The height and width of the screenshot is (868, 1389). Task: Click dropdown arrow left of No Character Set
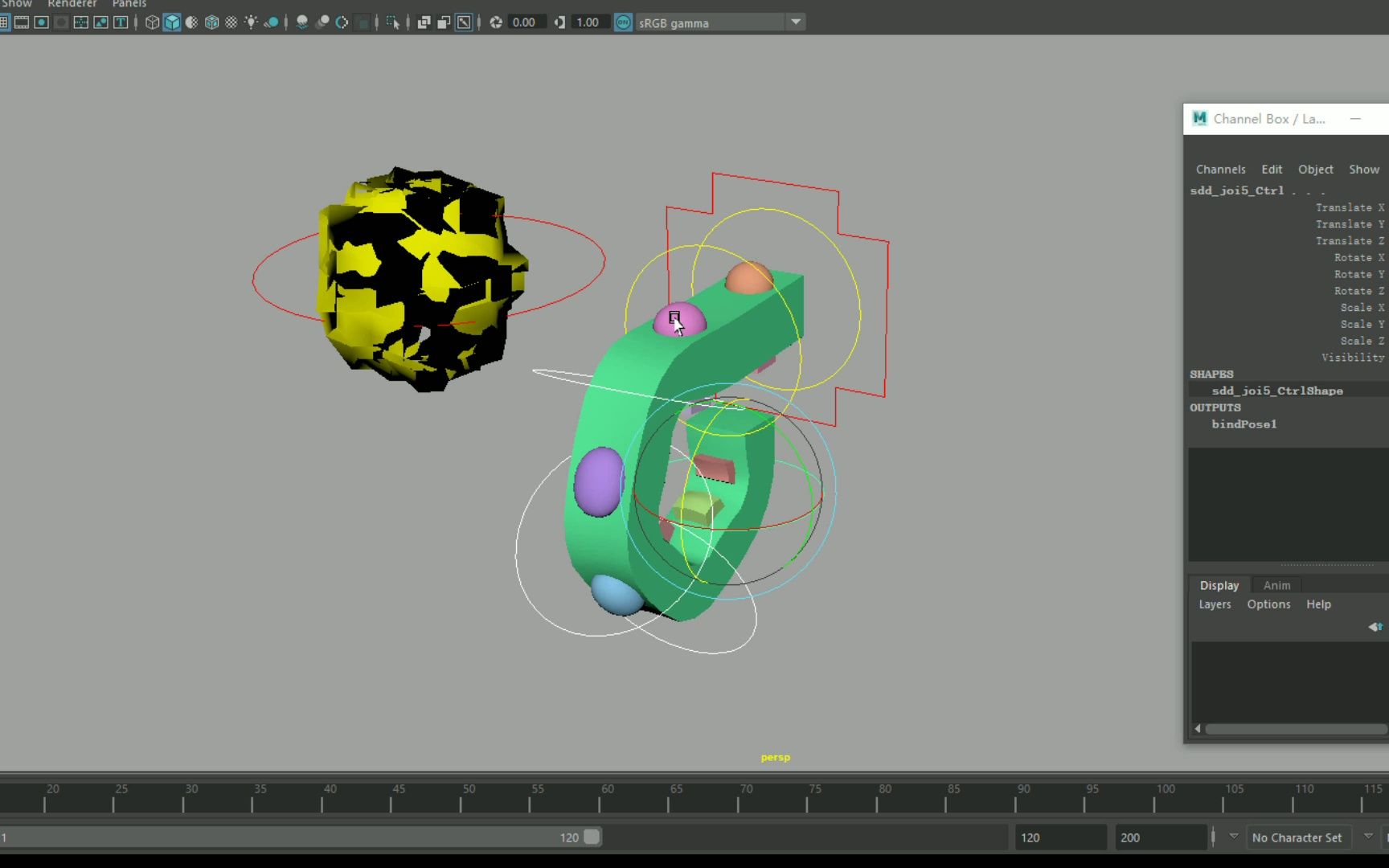(1234, 837)
